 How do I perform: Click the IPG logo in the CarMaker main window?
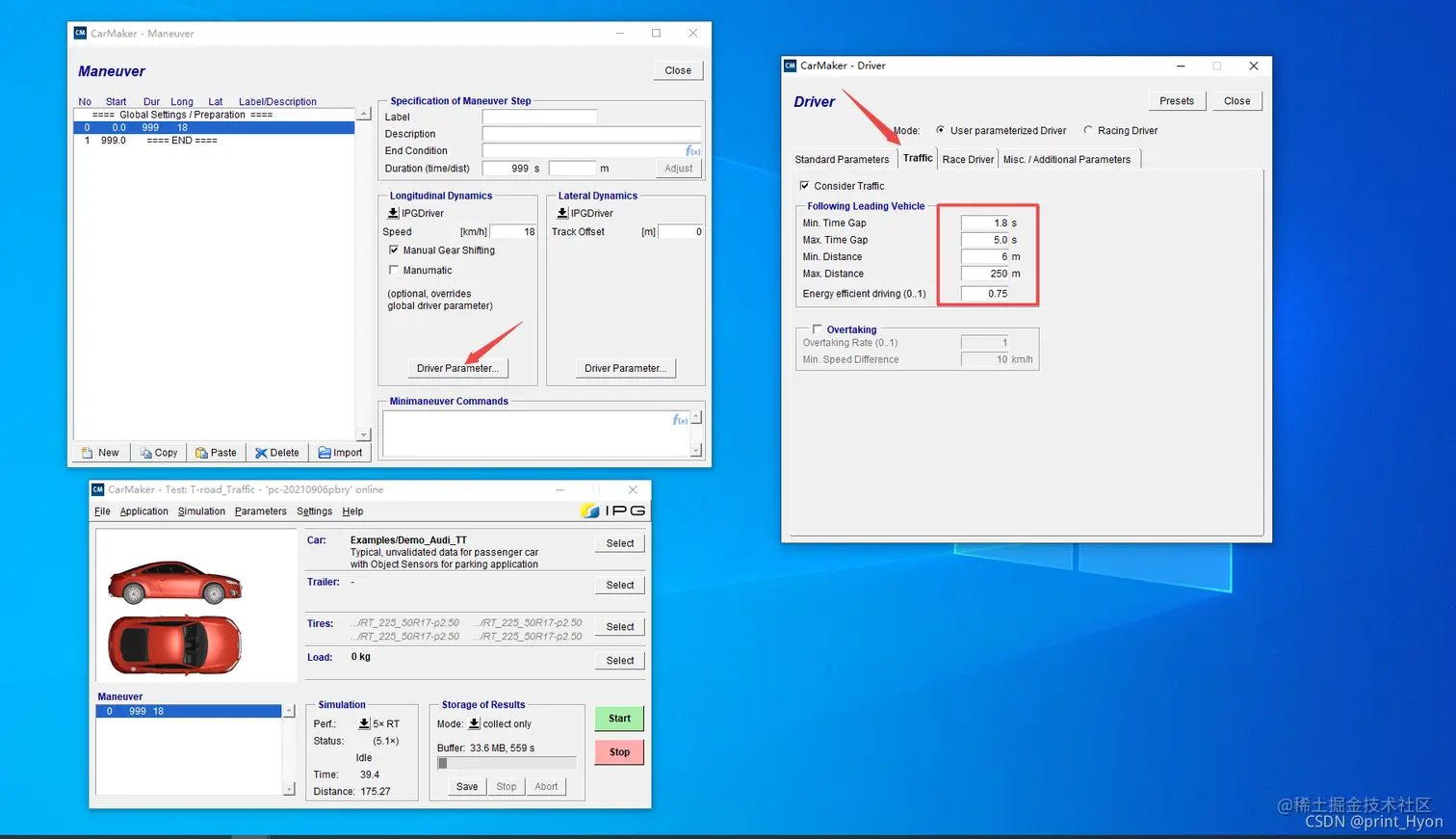coord(613,511)
